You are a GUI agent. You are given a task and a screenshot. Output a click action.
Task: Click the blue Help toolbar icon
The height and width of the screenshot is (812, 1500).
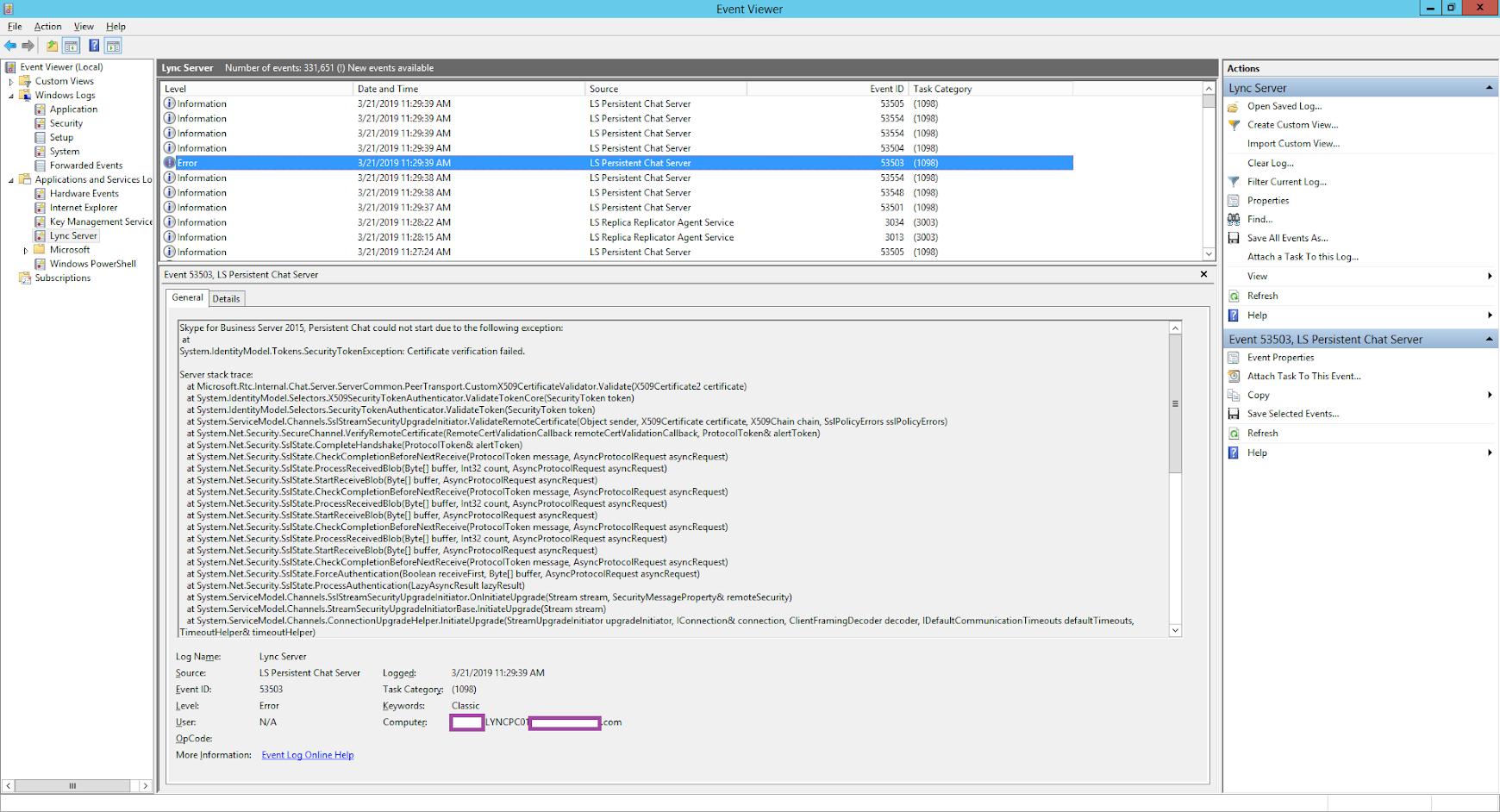pos(94,46)
